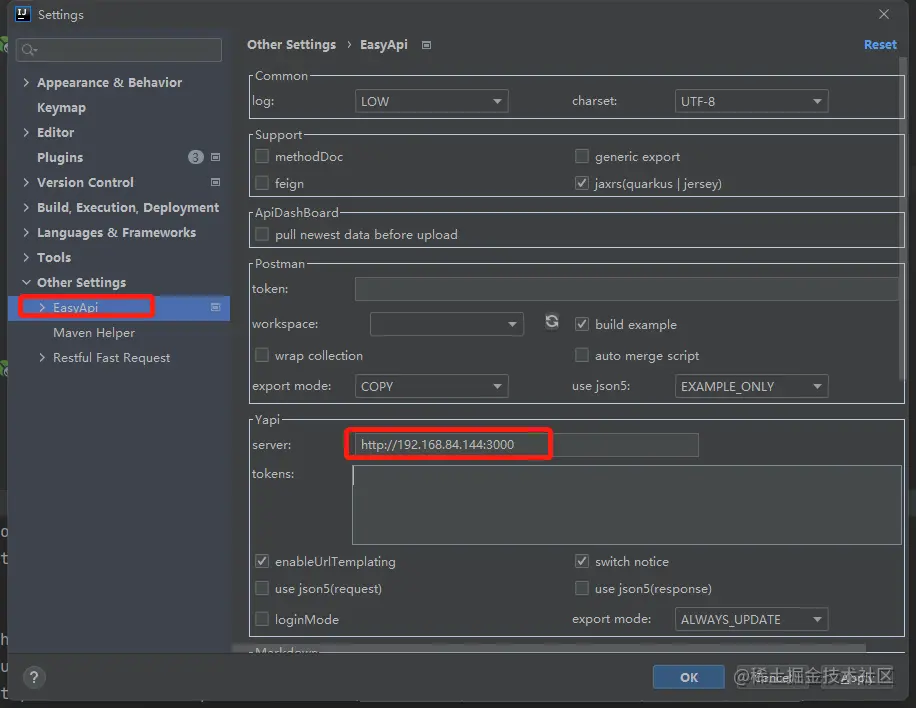Enable the methodDoc checkbox

[262, 156]
